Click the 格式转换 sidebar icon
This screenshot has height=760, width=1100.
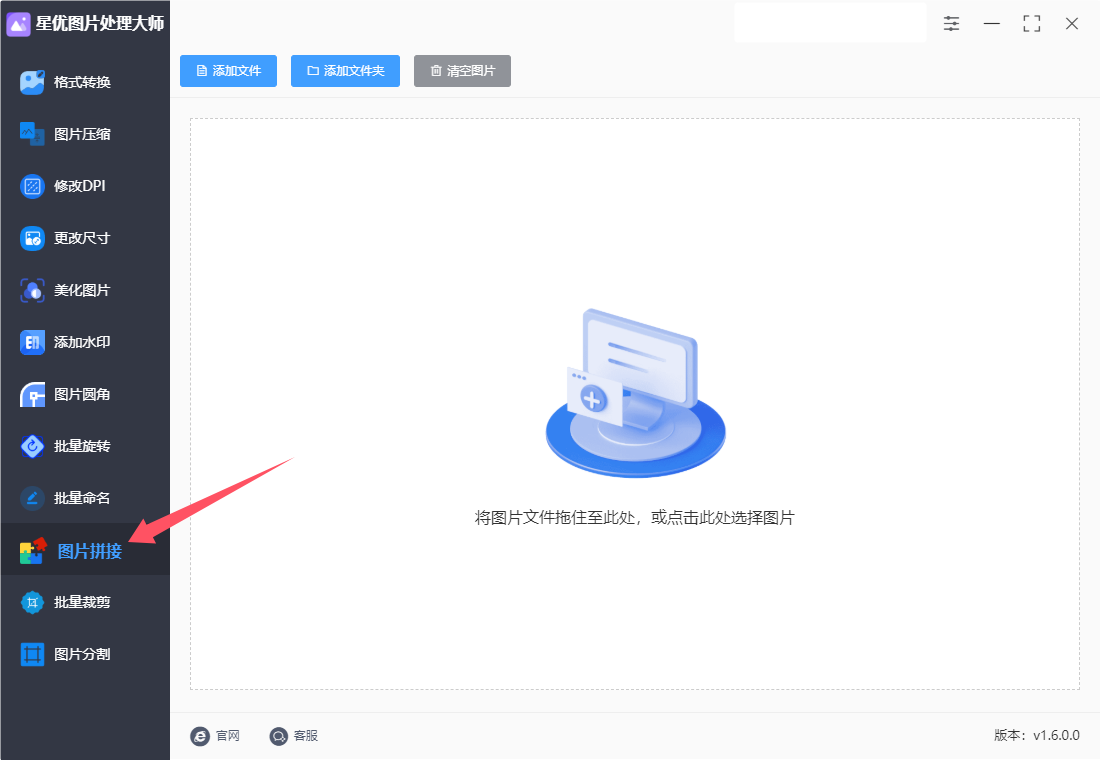tap(32, 82)
